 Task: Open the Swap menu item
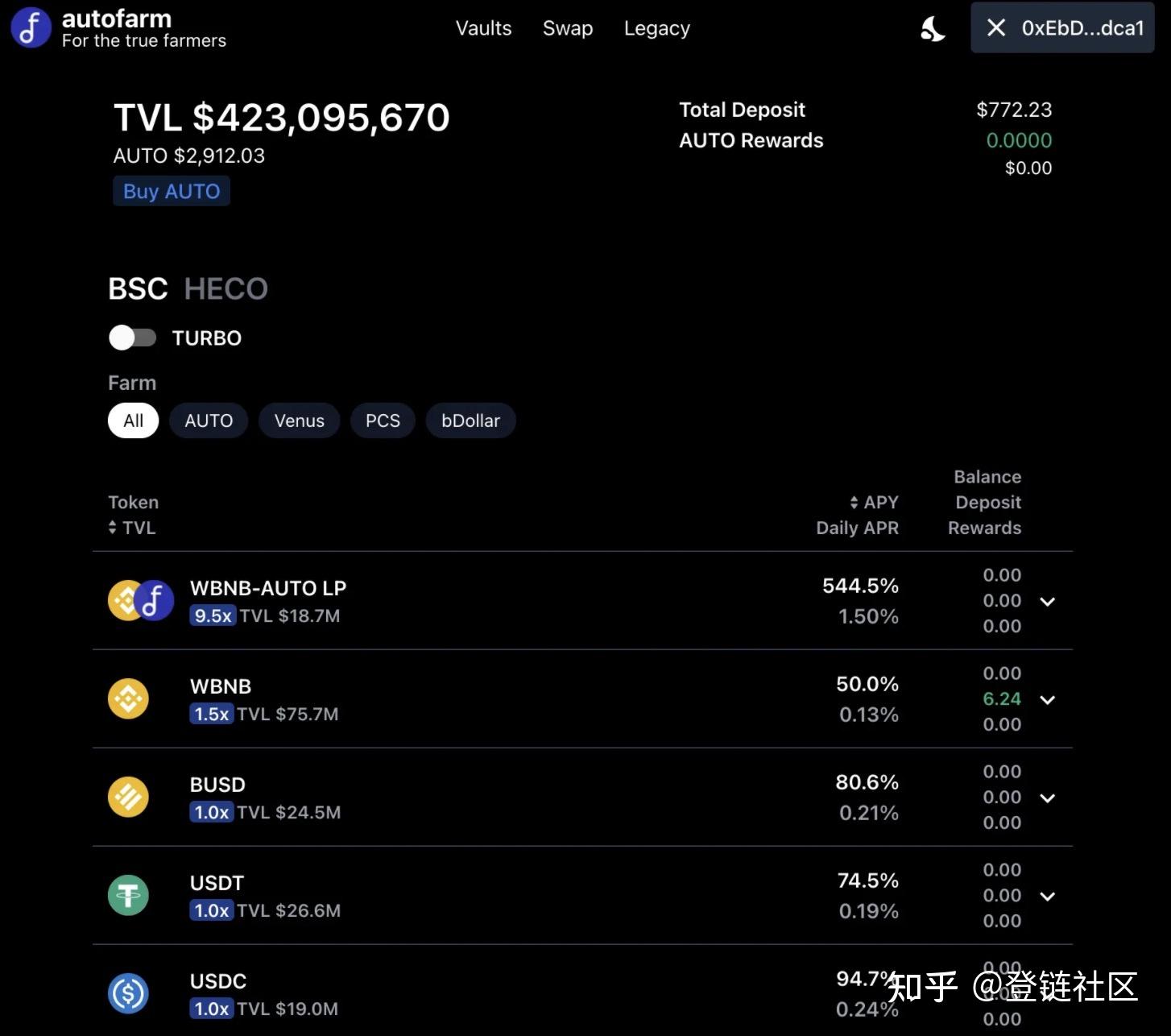click(568, 28)
